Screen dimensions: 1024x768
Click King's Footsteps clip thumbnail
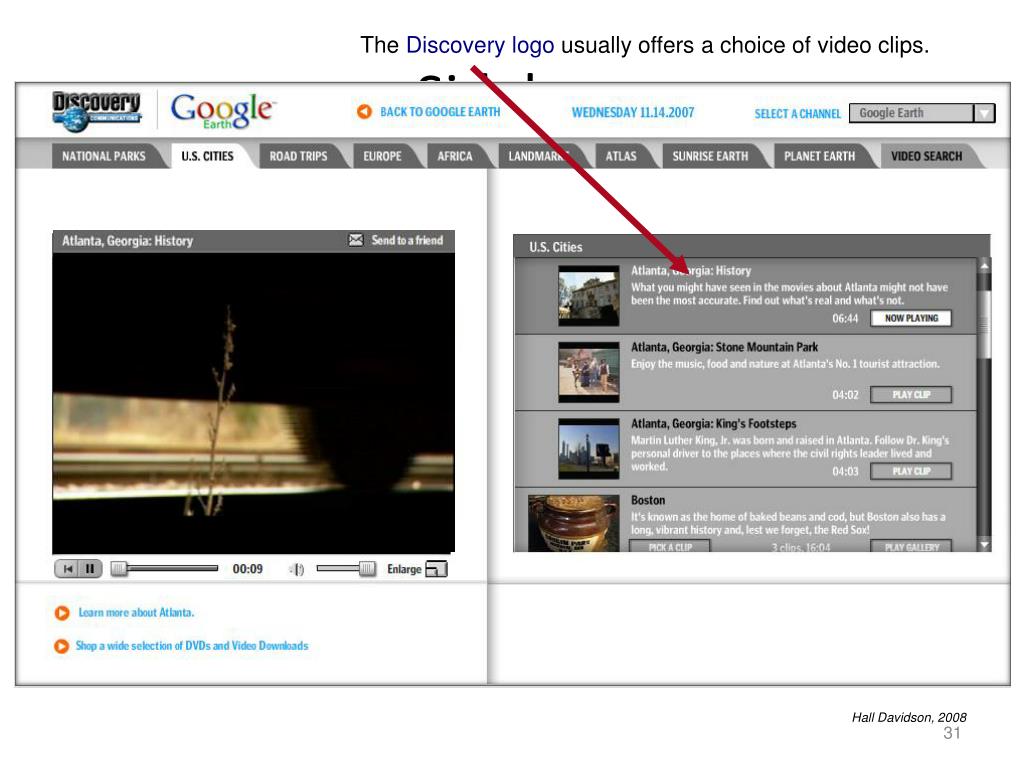[x=588, y=448]
